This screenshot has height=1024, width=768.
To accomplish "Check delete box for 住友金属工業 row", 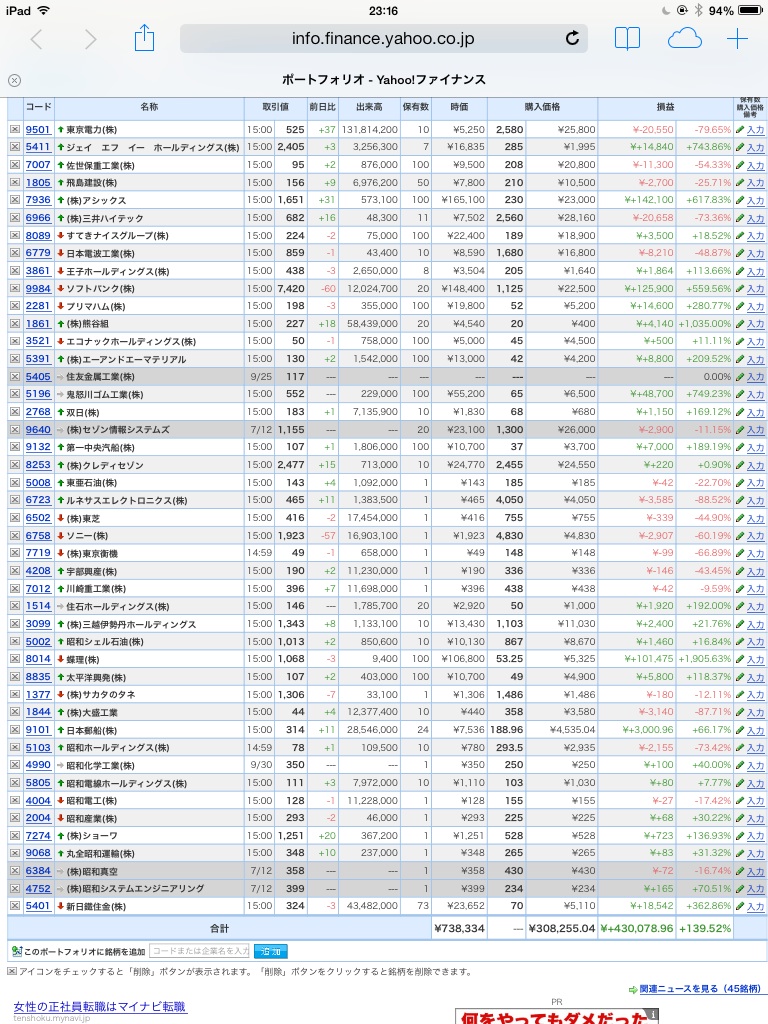I will 14,377.
